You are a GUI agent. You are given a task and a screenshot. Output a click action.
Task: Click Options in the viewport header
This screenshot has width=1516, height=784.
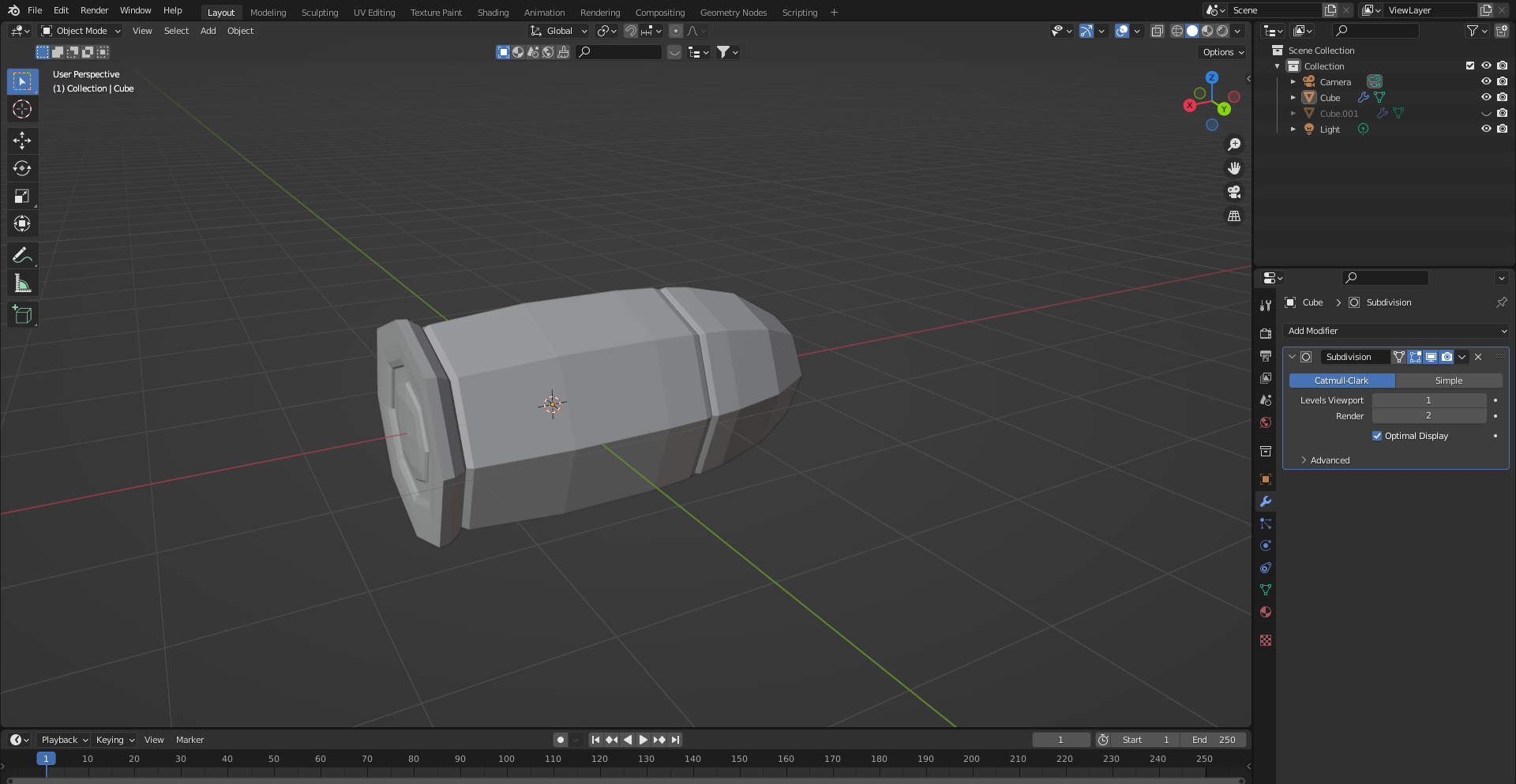tap(1221, 51)
